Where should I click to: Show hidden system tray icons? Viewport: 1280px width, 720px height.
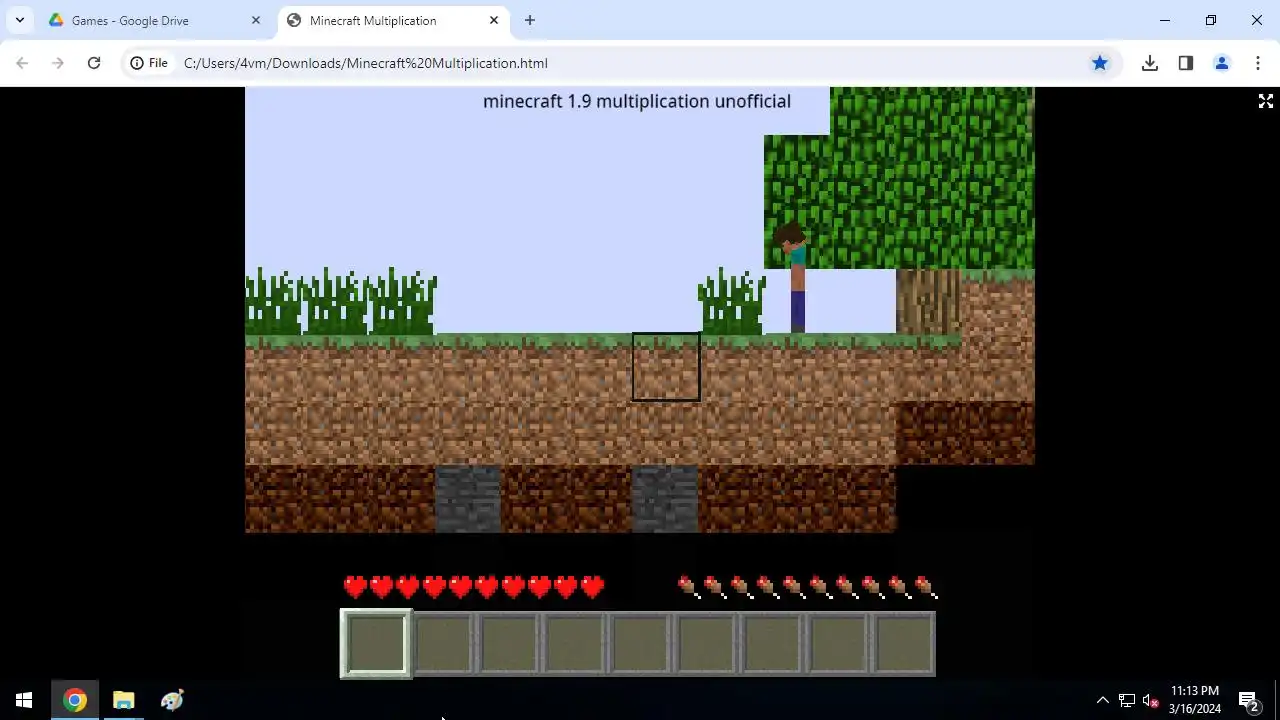click(x=1103, y=700)
